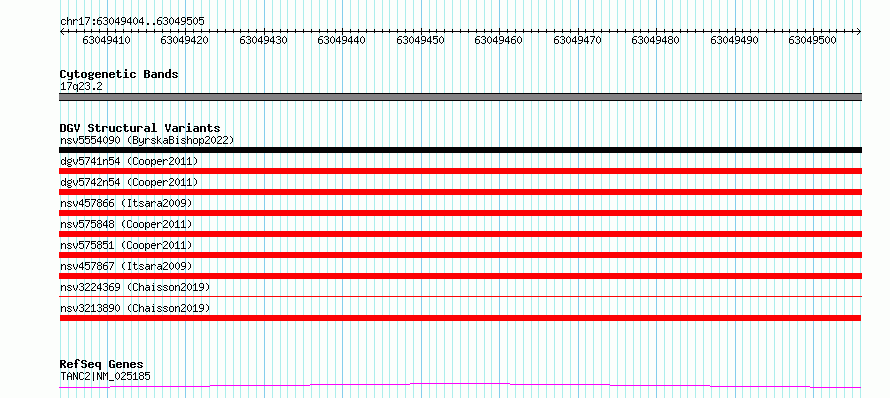Click the nsv5554090 black variant bar
Image resolution: width=890 pixels, height=398 pixels.
point(460,150)
